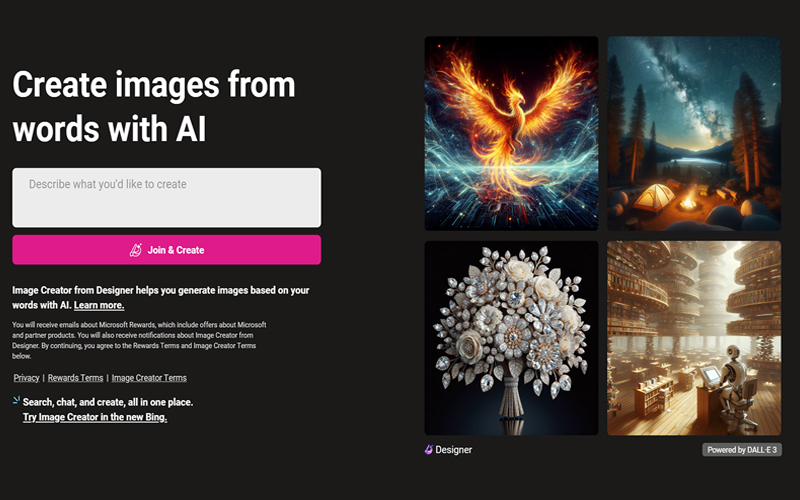Viewport: 800px width, 500px height.
Task: Click the 'Create images from words with AI' heading
Action: [x=154, y=106]
